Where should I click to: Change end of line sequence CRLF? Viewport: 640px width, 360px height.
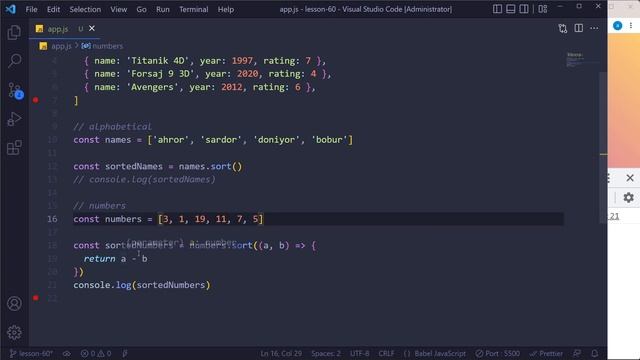point(386,353)
